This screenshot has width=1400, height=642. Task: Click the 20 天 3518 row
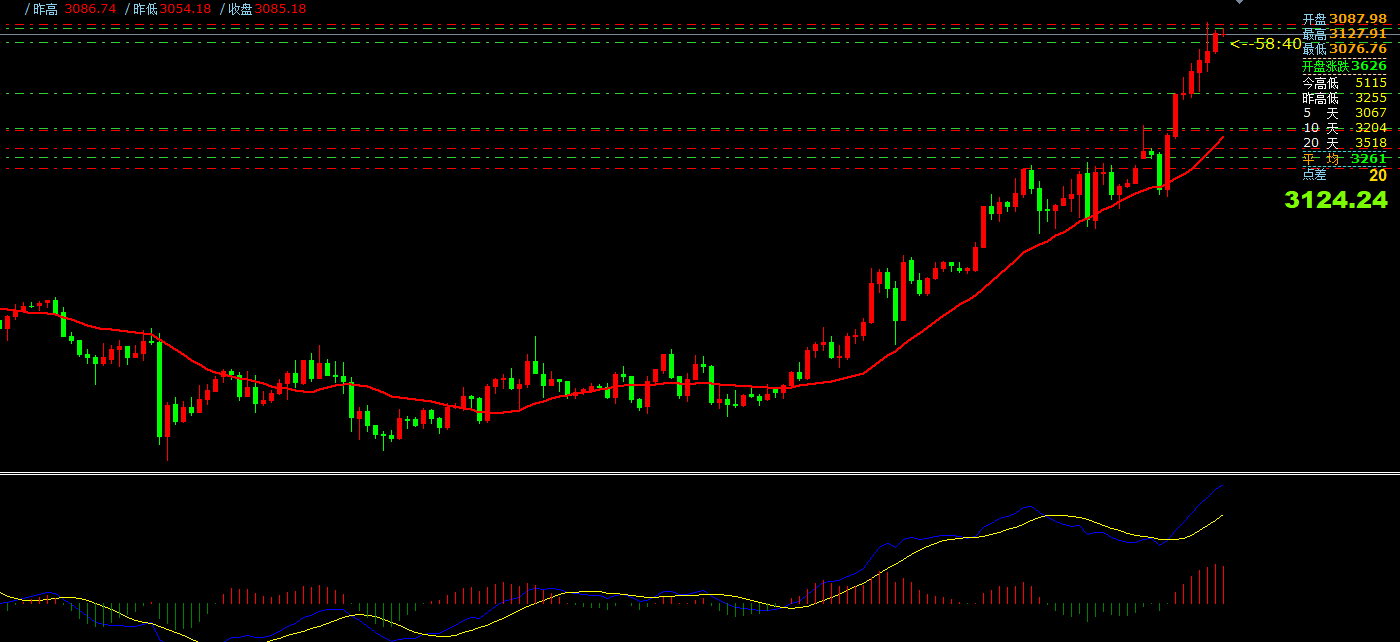pos(1344,143)
